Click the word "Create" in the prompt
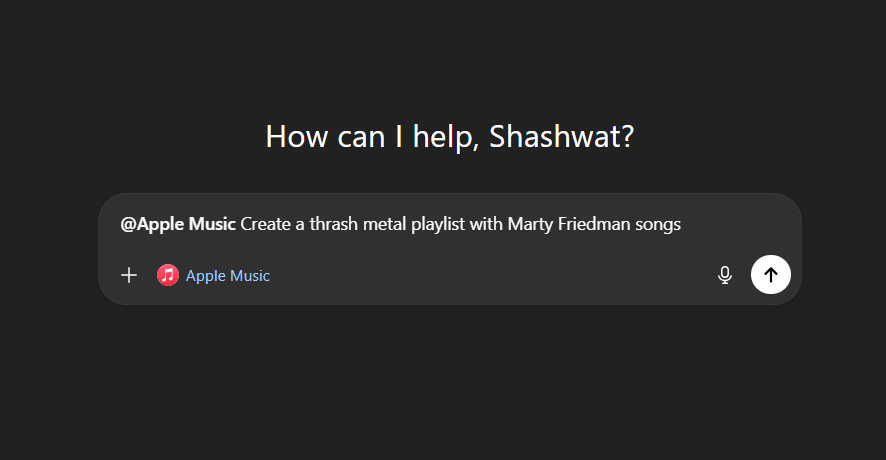The height and width of the screenshot is (460, 886). (265, 224)
